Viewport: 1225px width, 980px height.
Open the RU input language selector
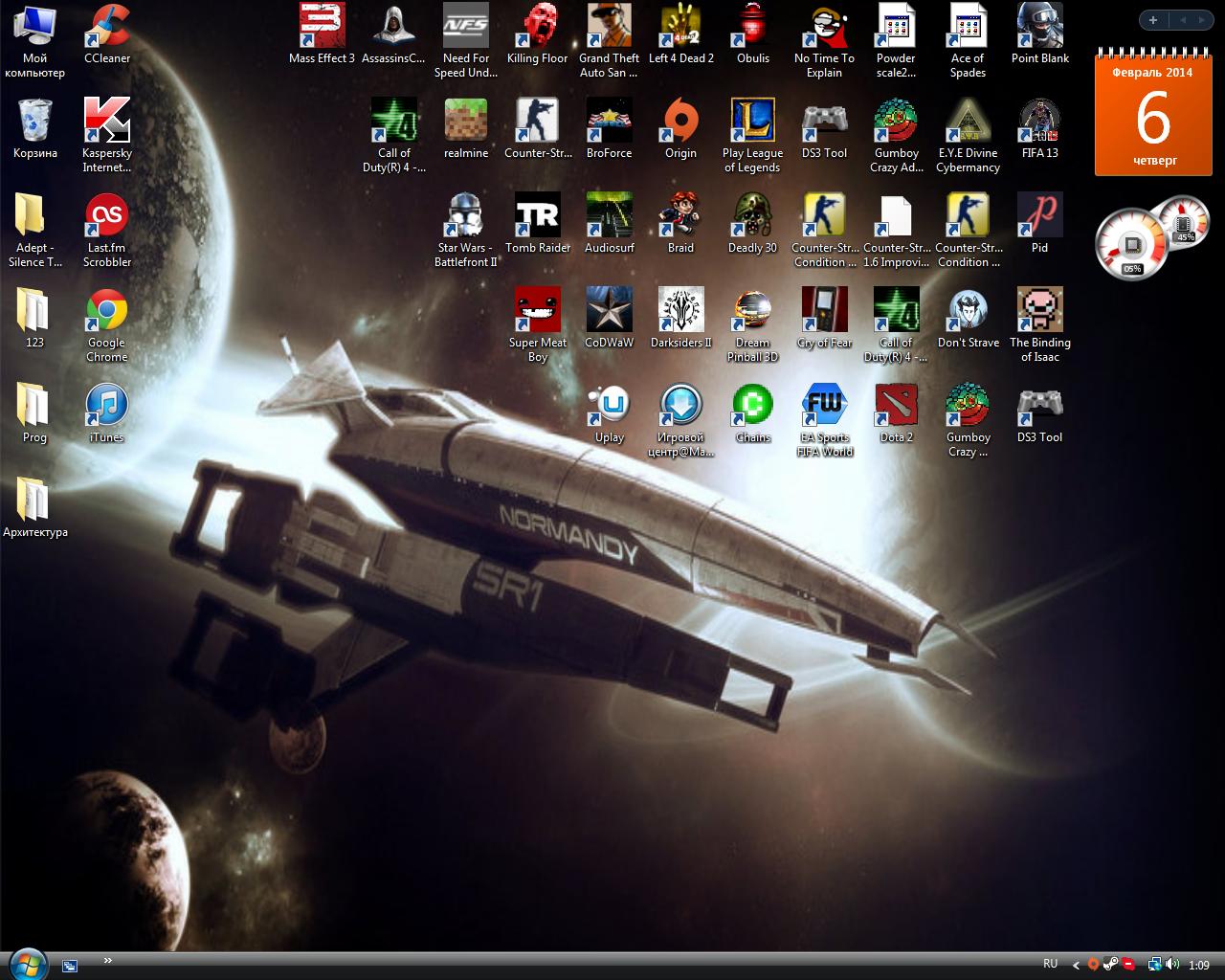click(1050, 965)
